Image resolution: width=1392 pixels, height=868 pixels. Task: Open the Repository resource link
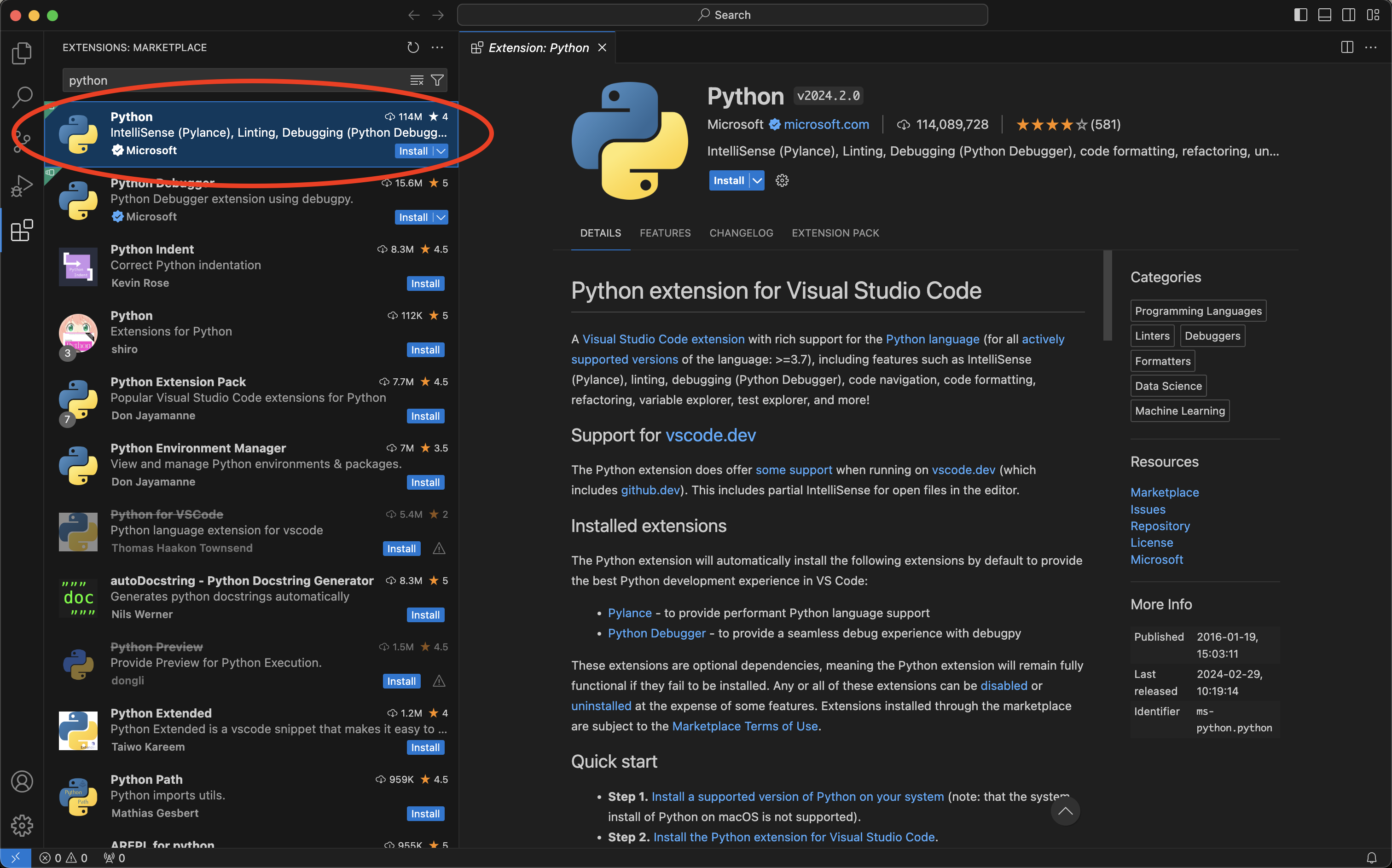1160,526
